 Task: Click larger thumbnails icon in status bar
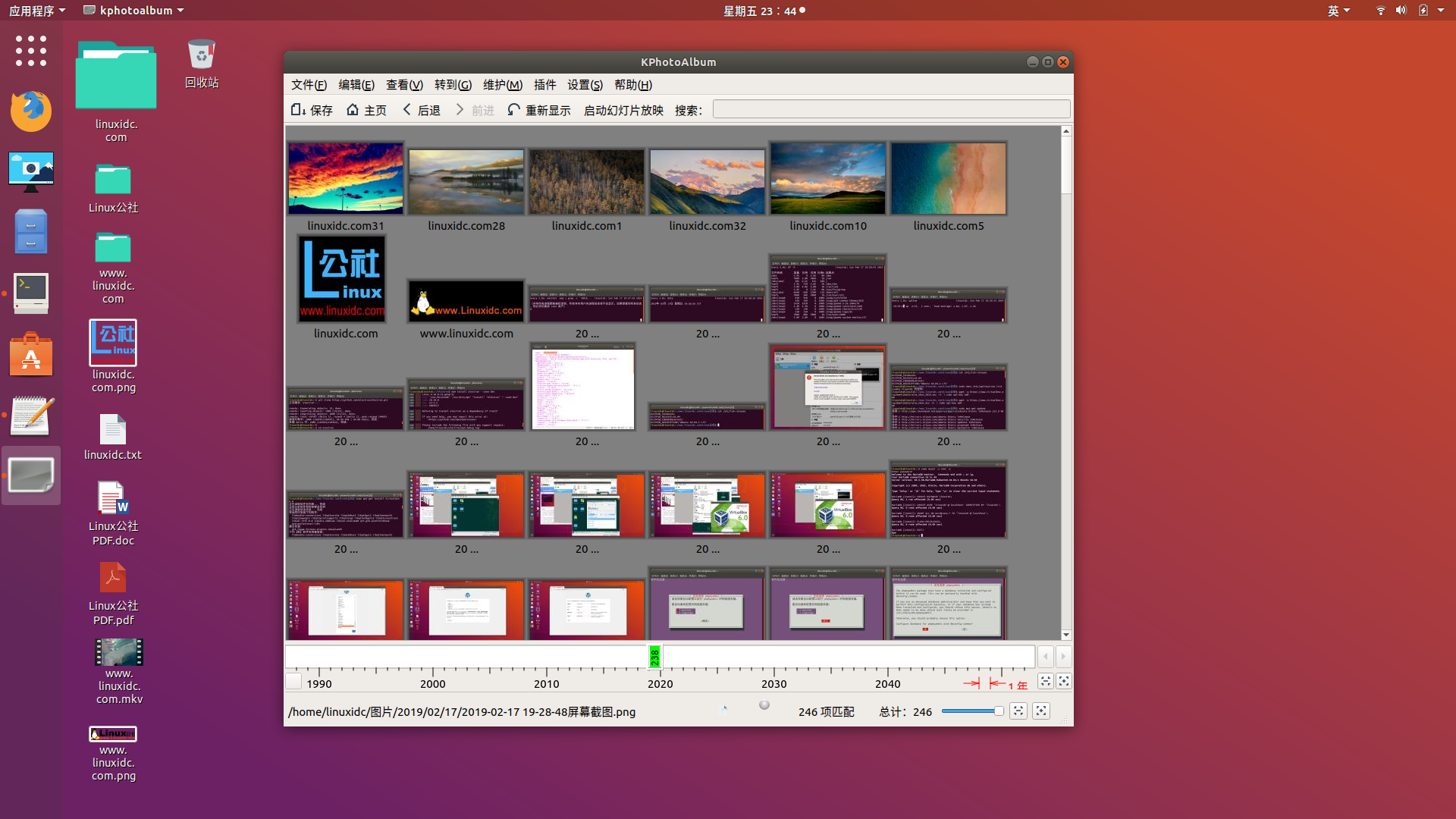pyautogui.click(x=1041, y=711)
